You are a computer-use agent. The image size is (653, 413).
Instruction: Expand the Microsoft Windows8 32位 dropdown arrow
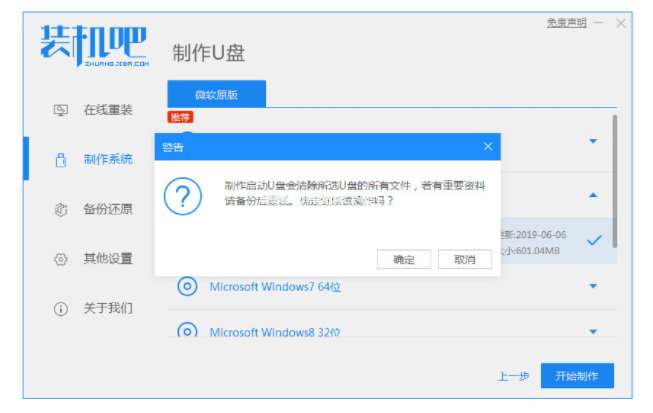click(593, 331)
